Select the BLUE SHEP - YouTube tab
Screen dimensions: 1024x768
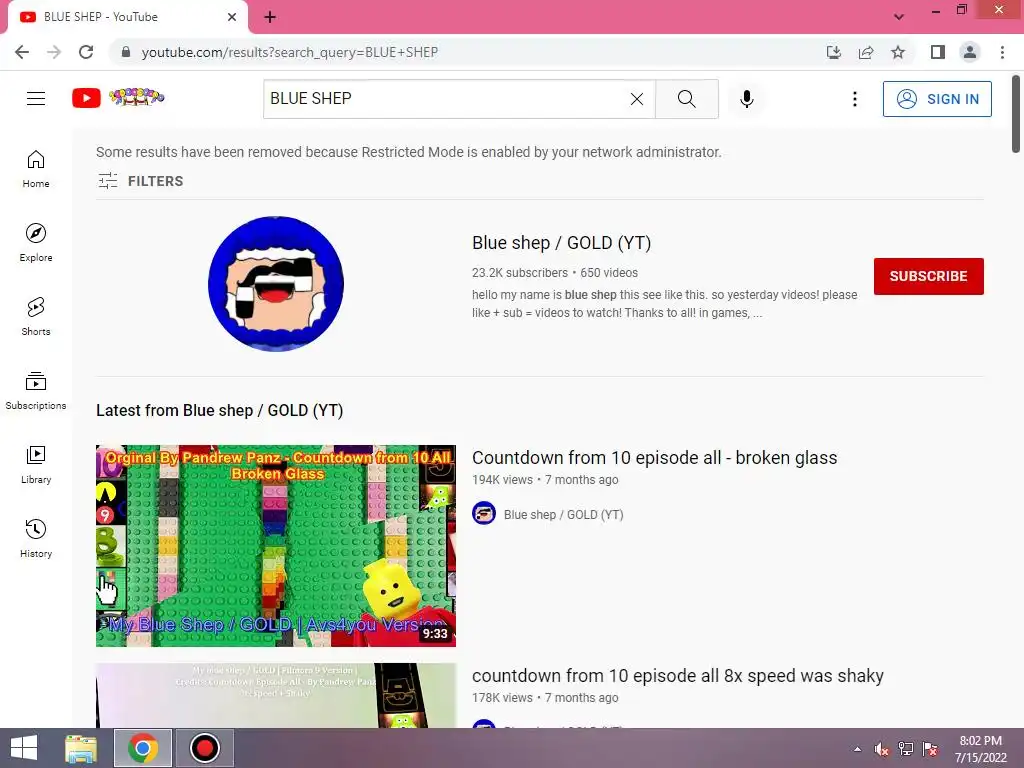[x=124, y=17]
